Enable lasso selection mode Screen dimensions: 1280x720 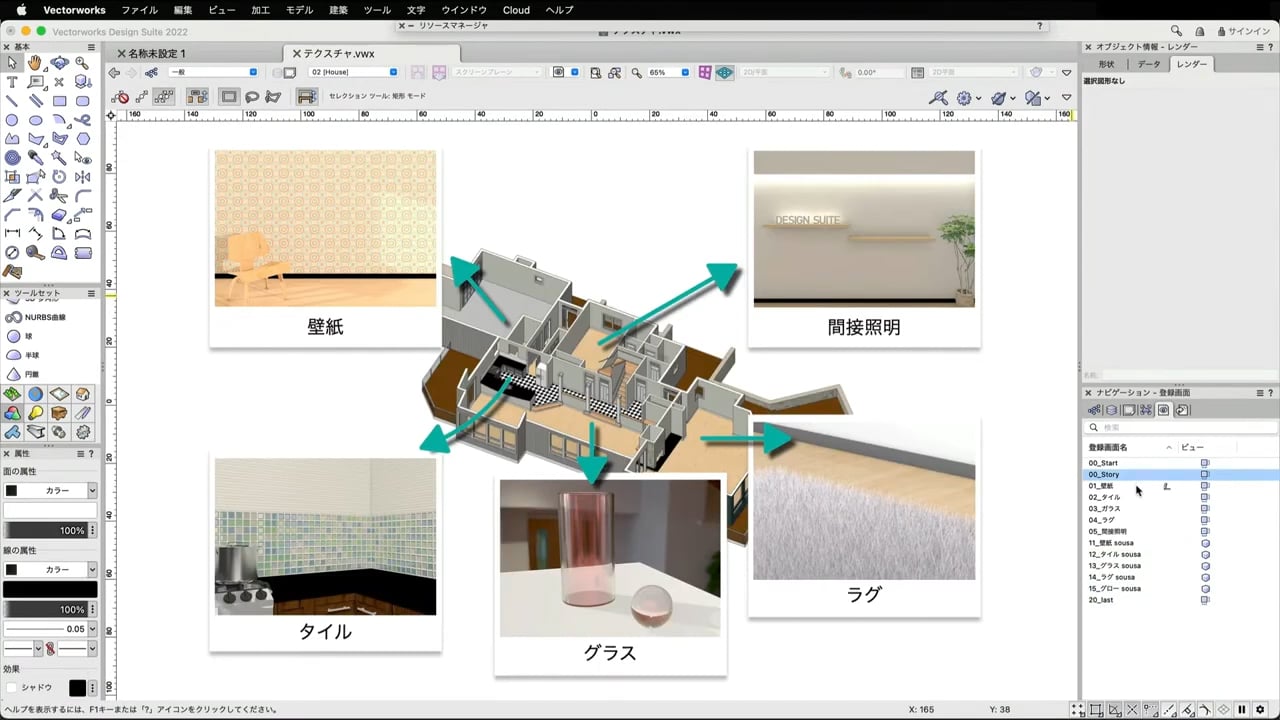point(252,97)
